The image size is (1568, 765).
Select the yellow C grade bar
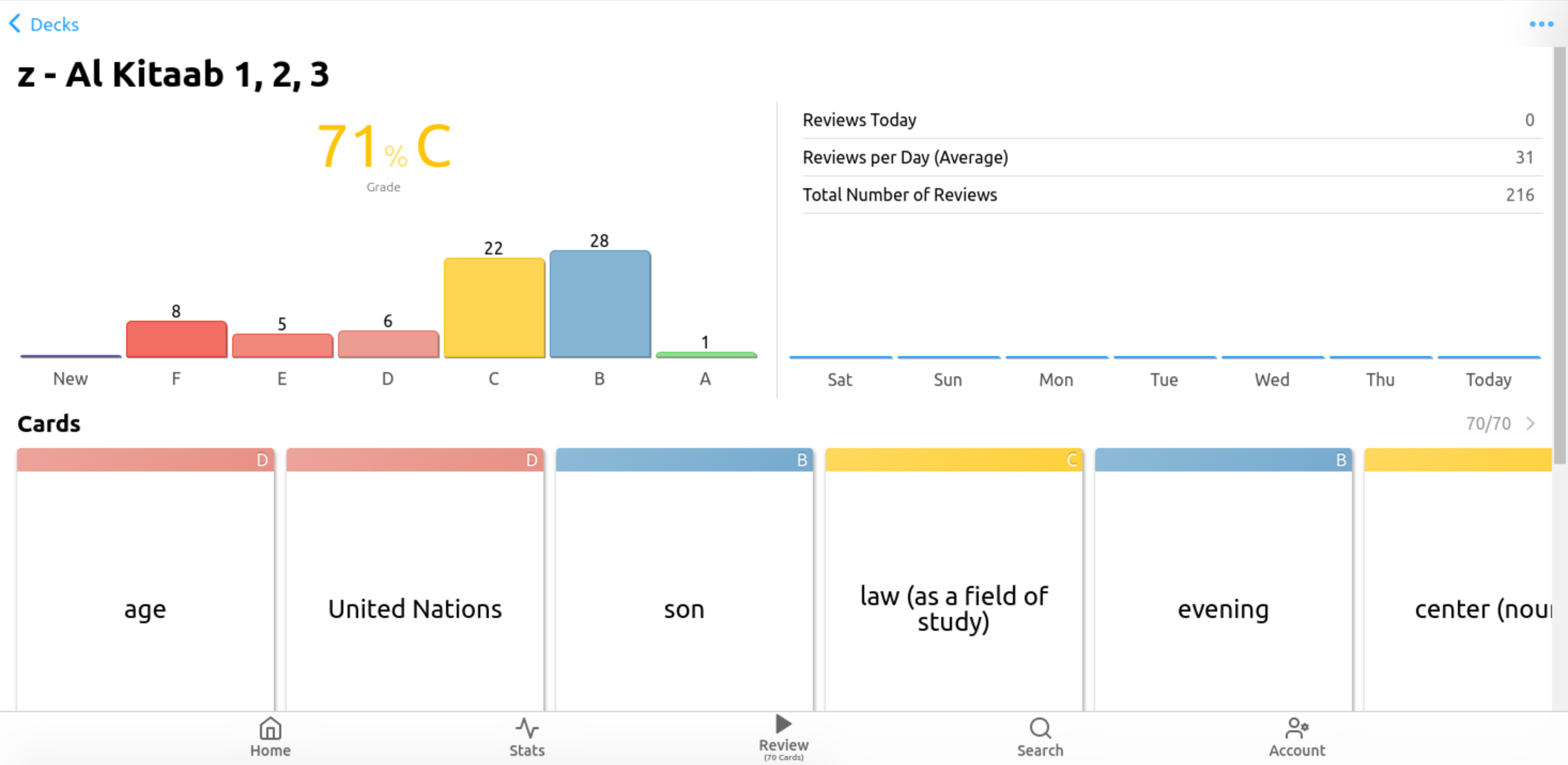[x=494, y=307]
